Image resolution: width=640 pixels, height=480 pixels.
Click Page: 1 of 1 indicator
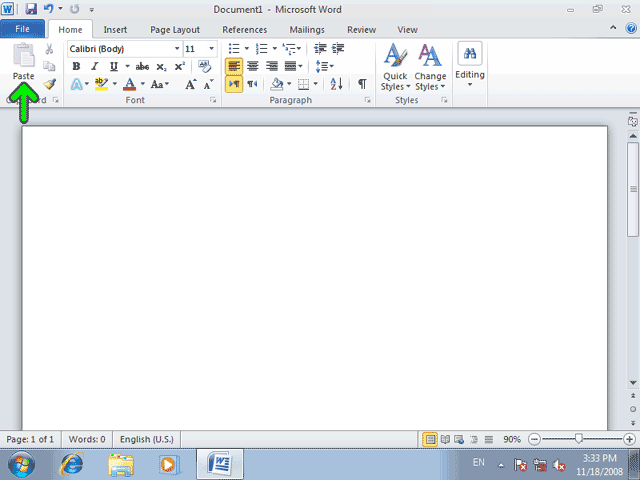coord(30,440)
